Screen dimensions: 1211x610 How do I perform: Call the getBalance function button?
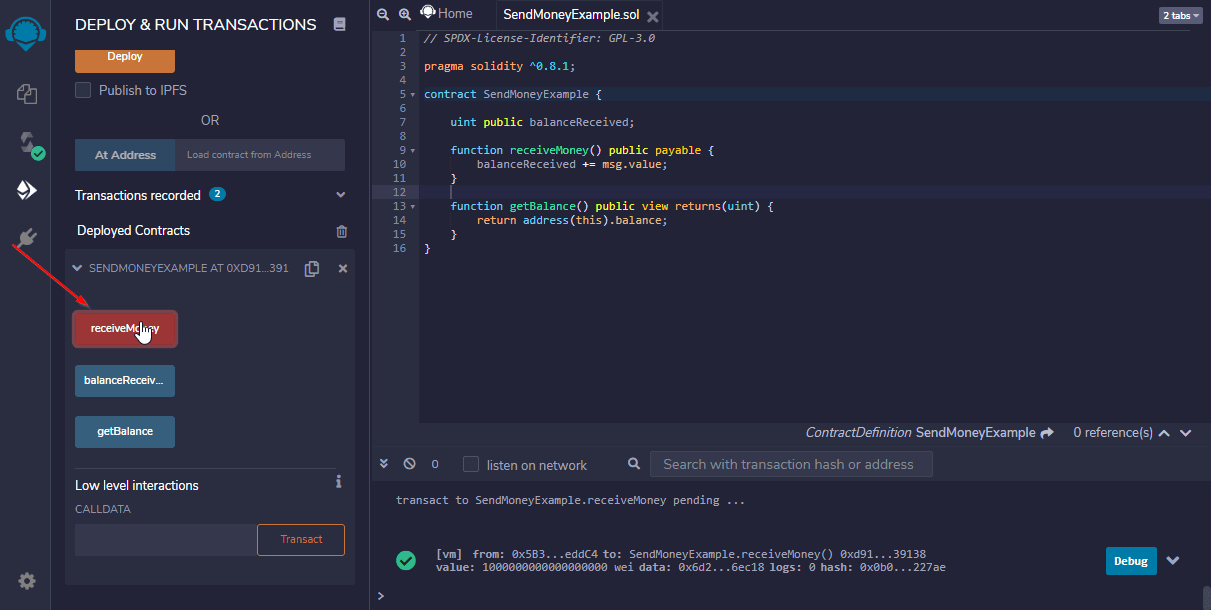125,432
